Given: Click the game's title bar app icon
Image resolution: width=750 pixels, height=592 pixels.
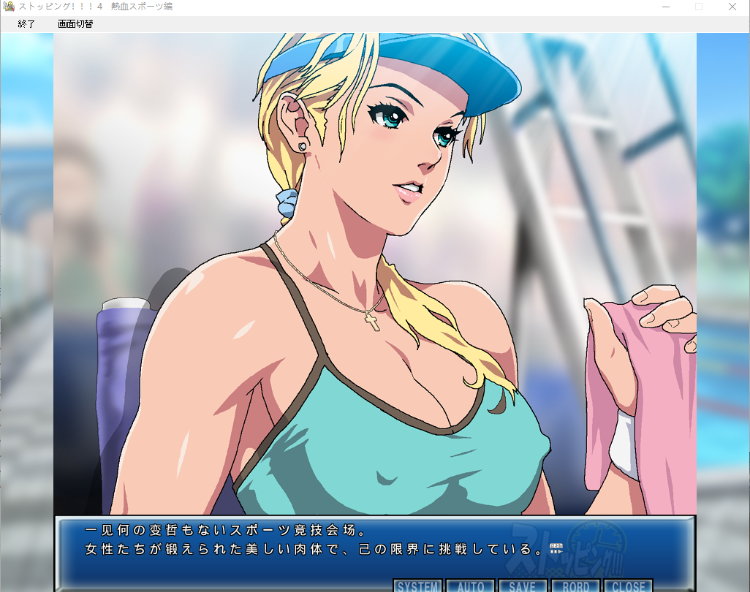Looking at the screenshot, I should click(x=8, y=7).
